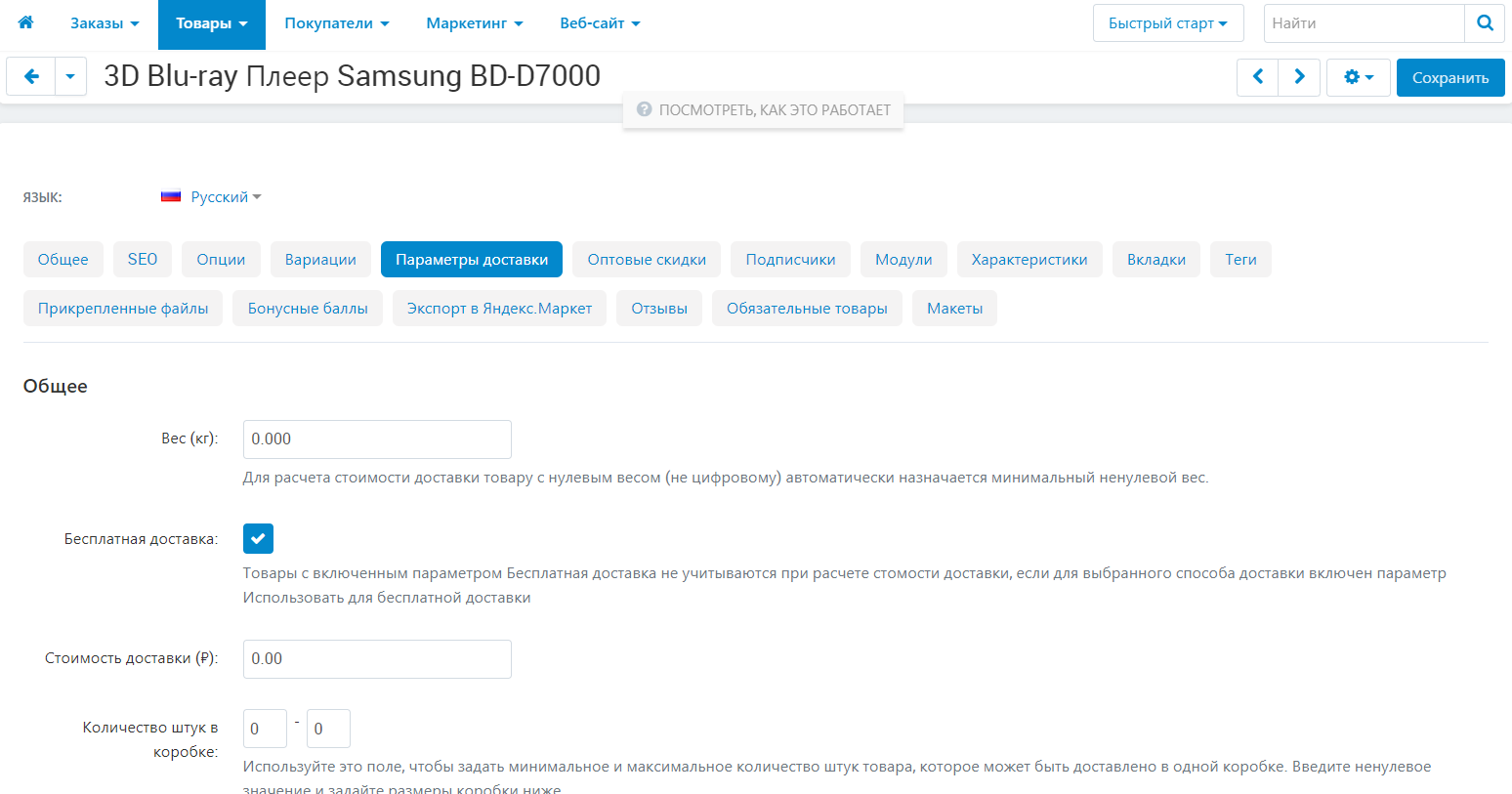Viewport: 1512px width, 794px height.
Task: Expand the caret next to back arrow
Action: click(70, 76)
